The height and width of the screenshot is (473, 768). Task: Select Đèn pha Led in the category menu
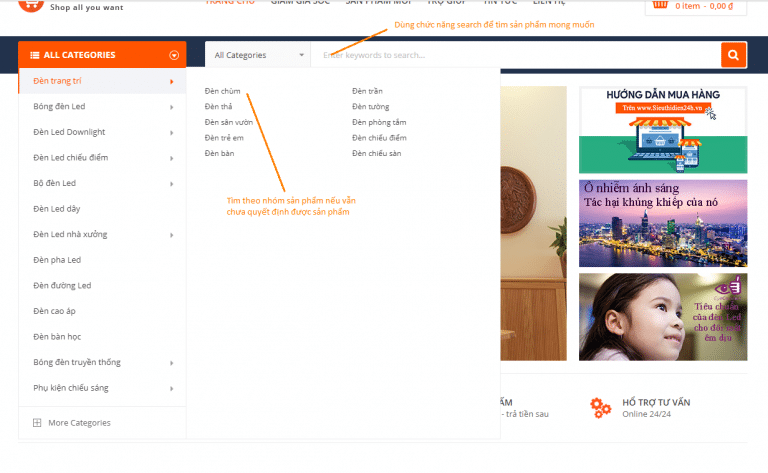click(57, 260)
